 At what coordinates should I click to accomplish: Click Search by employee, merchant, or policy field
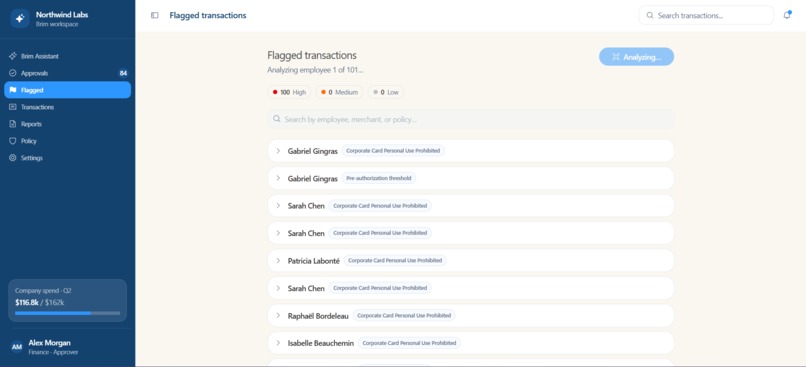click(x=471, y=119)
